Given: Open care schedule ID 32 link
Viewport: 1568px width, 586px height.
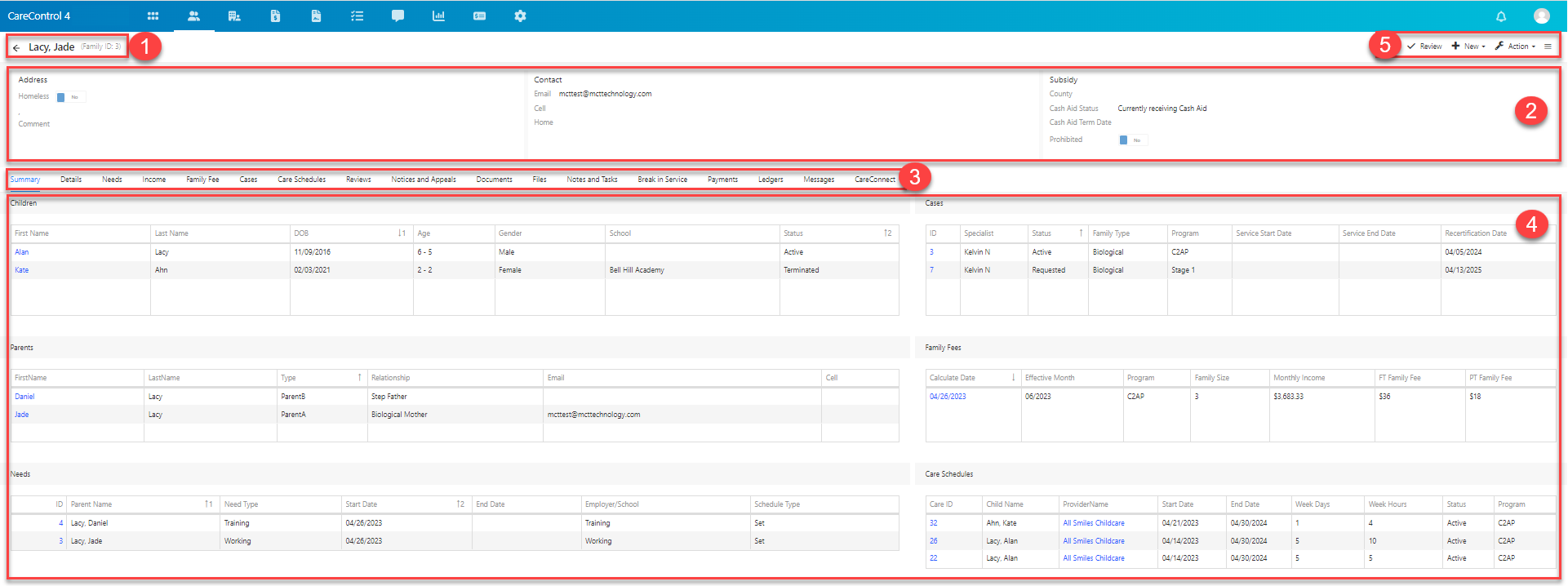Looking at the screenshot, I should pos(934,523).
